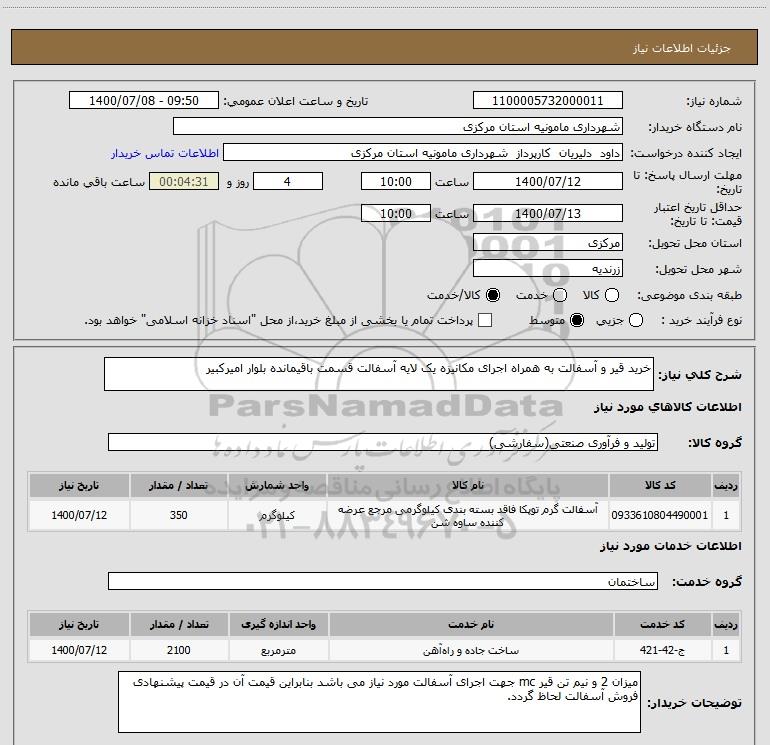The width and height of the screenshot is (770, 745).
Task: Click the کد کالا column header
Action: coord(660,486)
